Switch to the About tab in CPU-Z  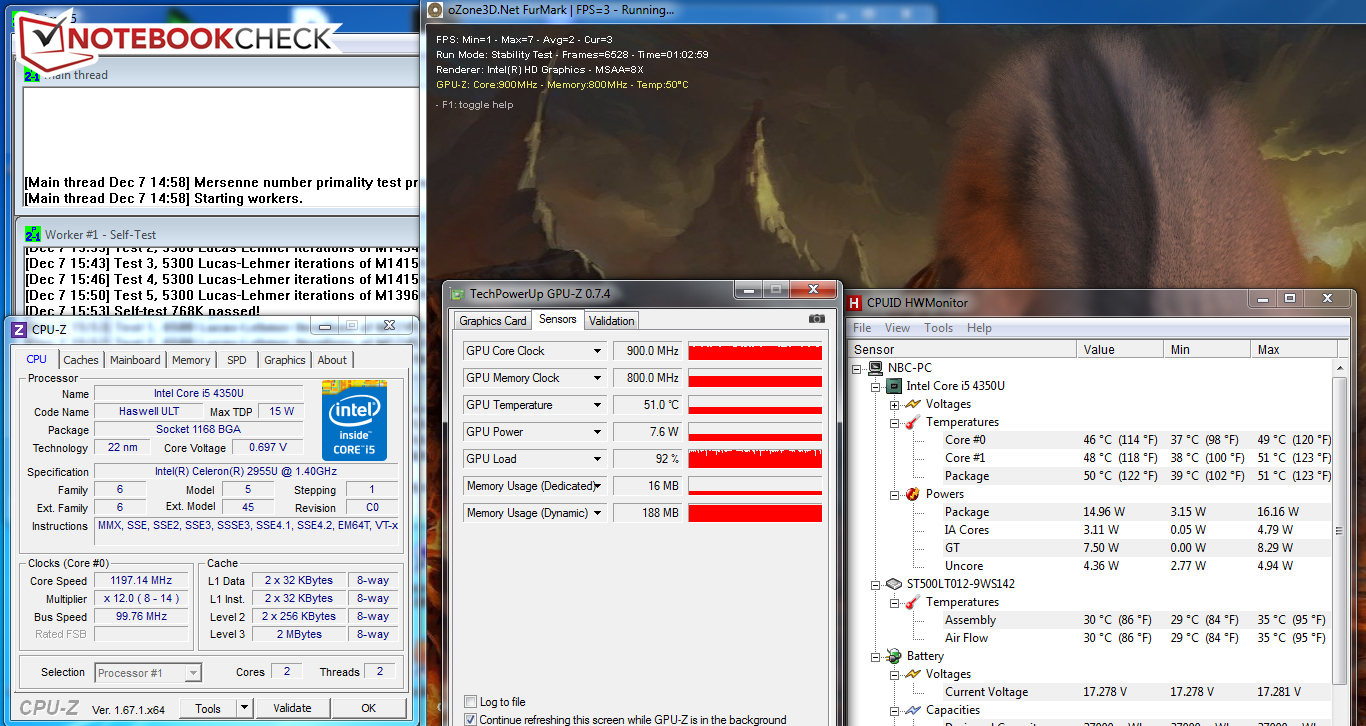[332, 360]
